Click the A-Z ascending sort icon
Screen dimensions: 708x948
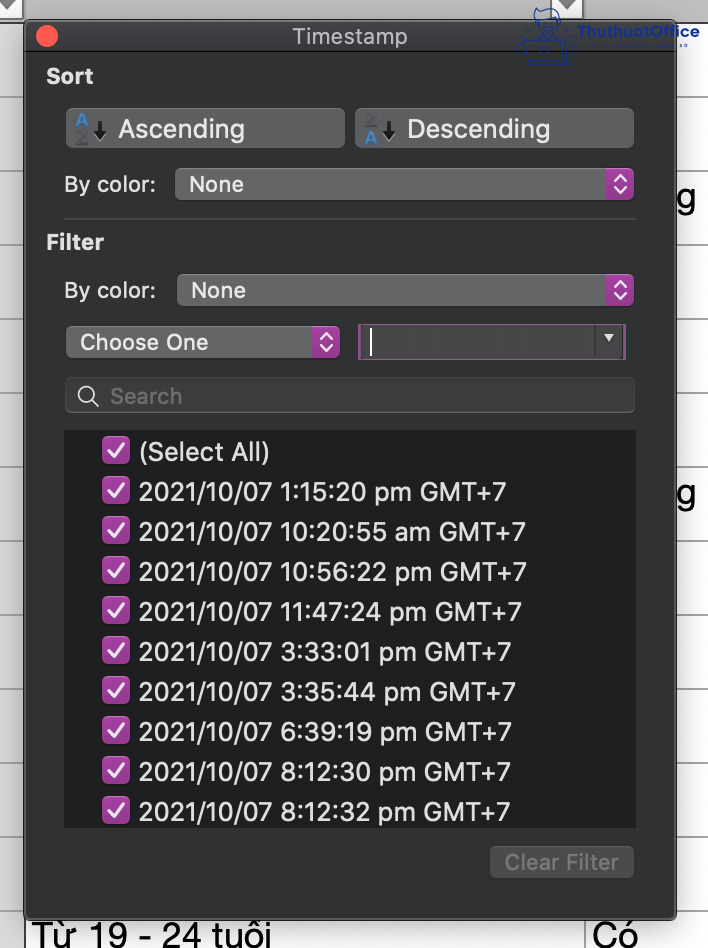[x=89, y=129]
